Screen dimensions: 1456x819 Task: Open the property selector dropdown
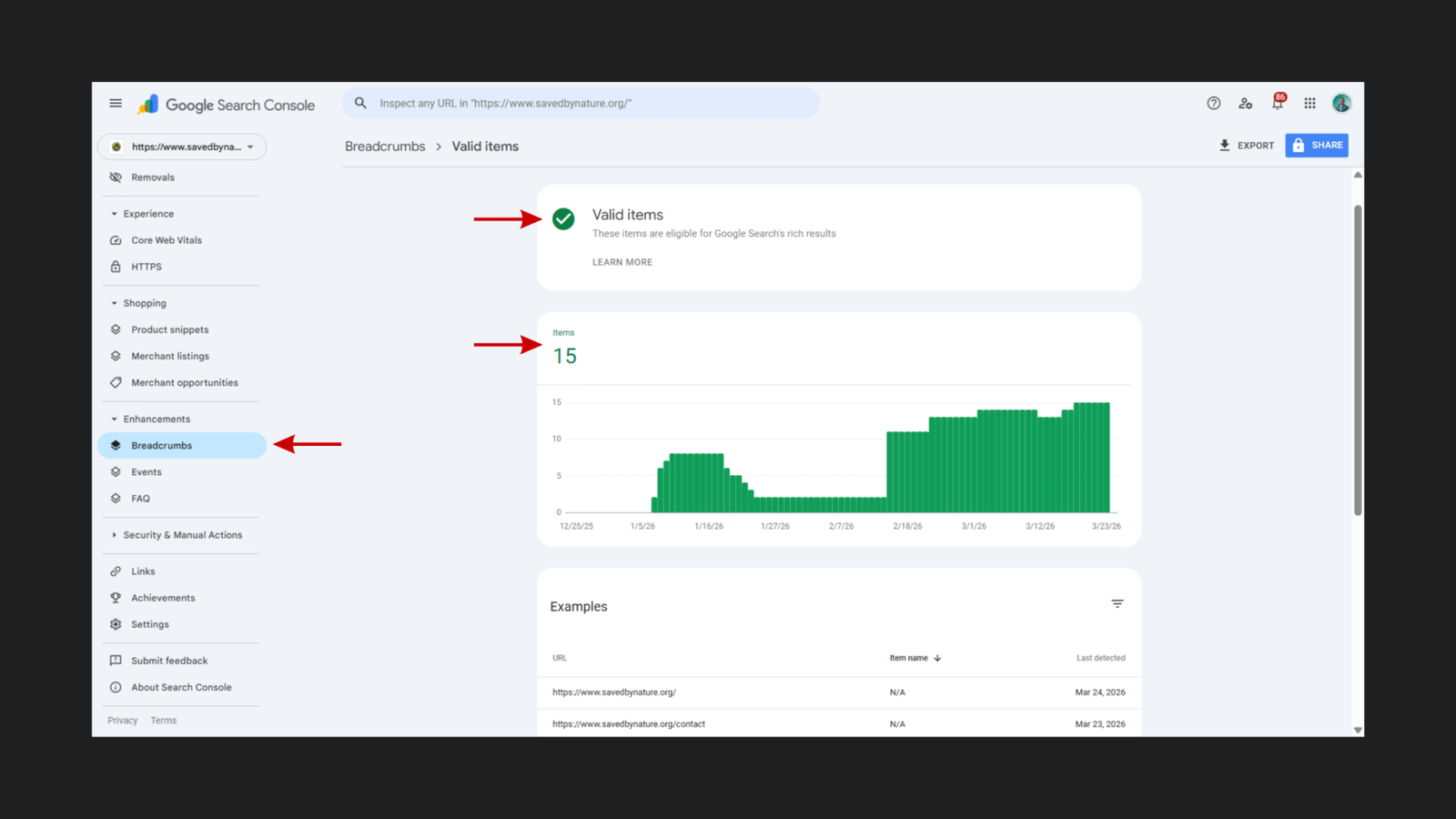click(181, 146)
